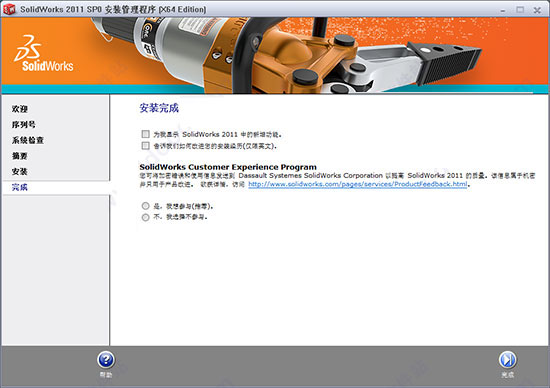Click the SolidWorks logo in the banner

(x=43, y=53)
